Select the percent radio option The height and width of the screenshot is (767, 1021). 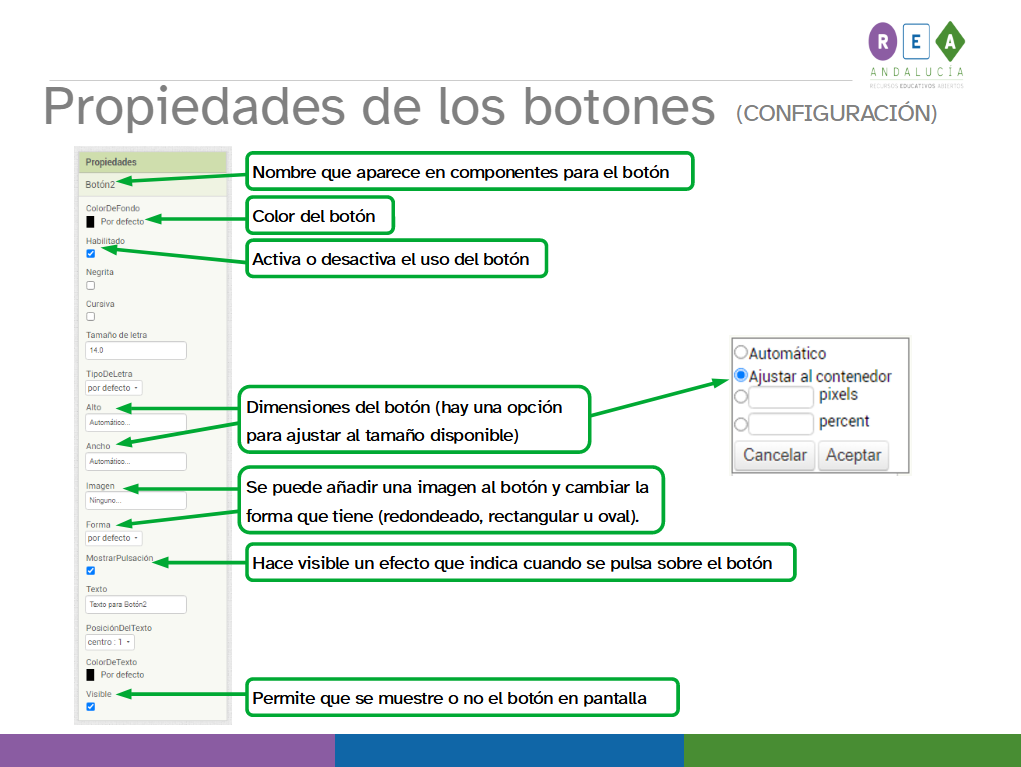click(x=741, y=423)
